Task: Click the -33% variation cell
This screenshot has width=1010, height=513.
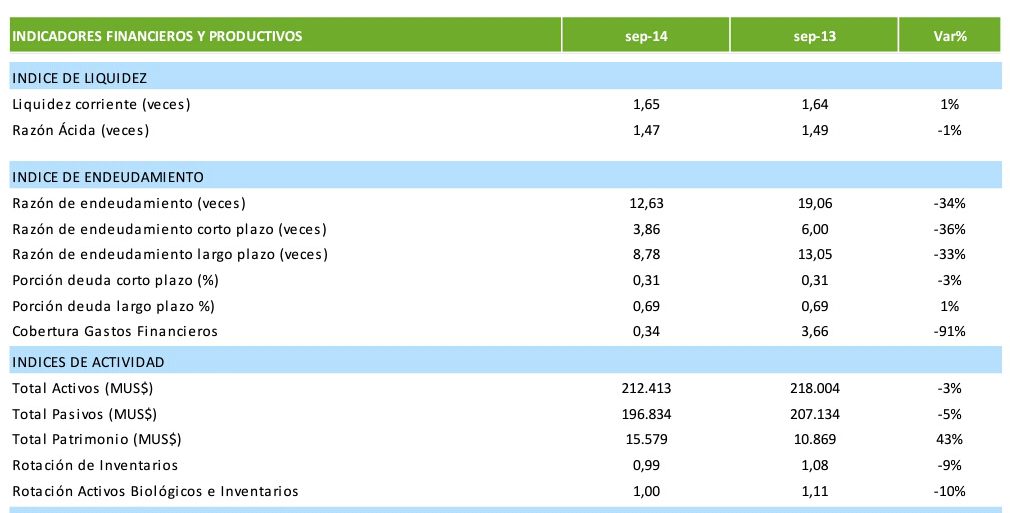Action: point(949,254)
